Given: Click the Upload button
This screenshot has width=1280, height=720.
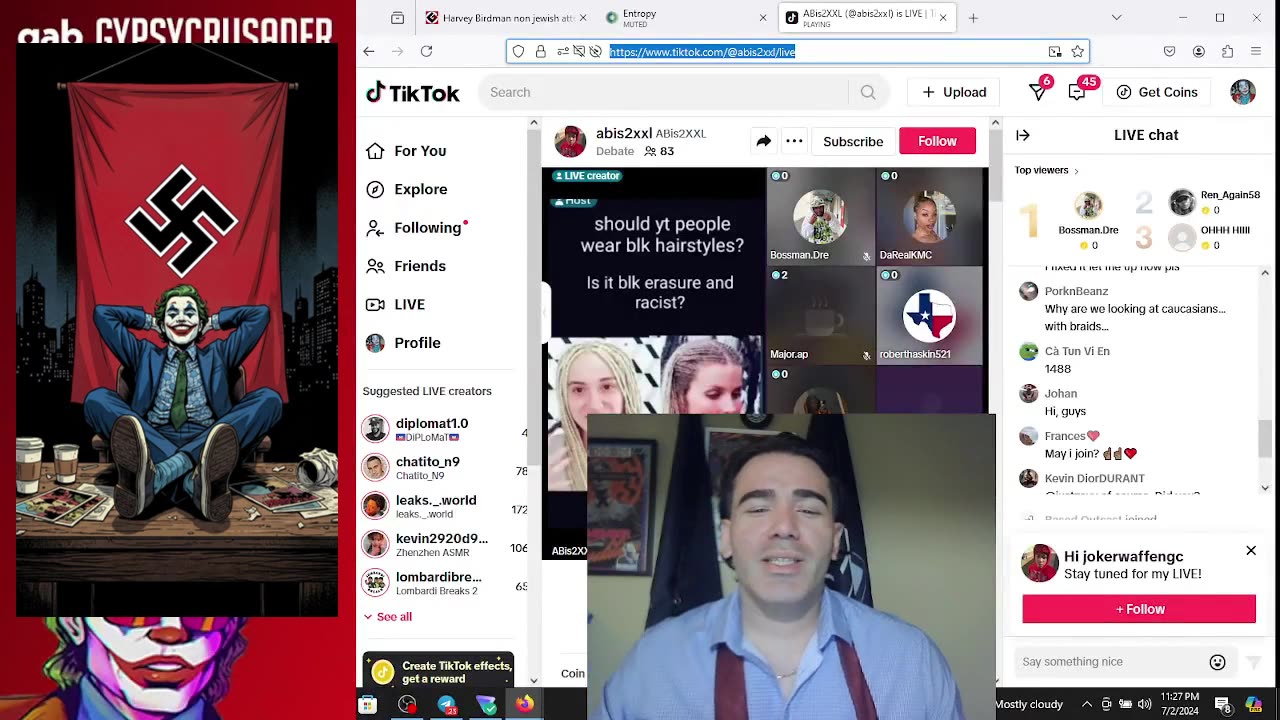Looking at the screenshot, I should click(954, 92).
